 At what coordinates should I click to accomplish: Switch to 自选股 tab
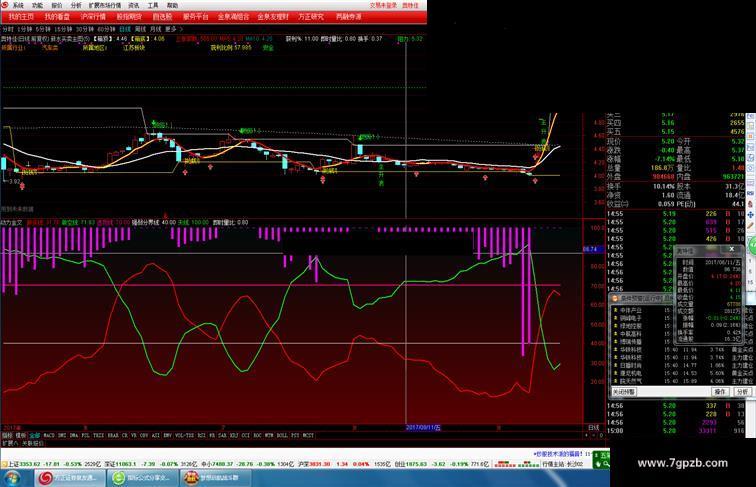tap(162, 16)
